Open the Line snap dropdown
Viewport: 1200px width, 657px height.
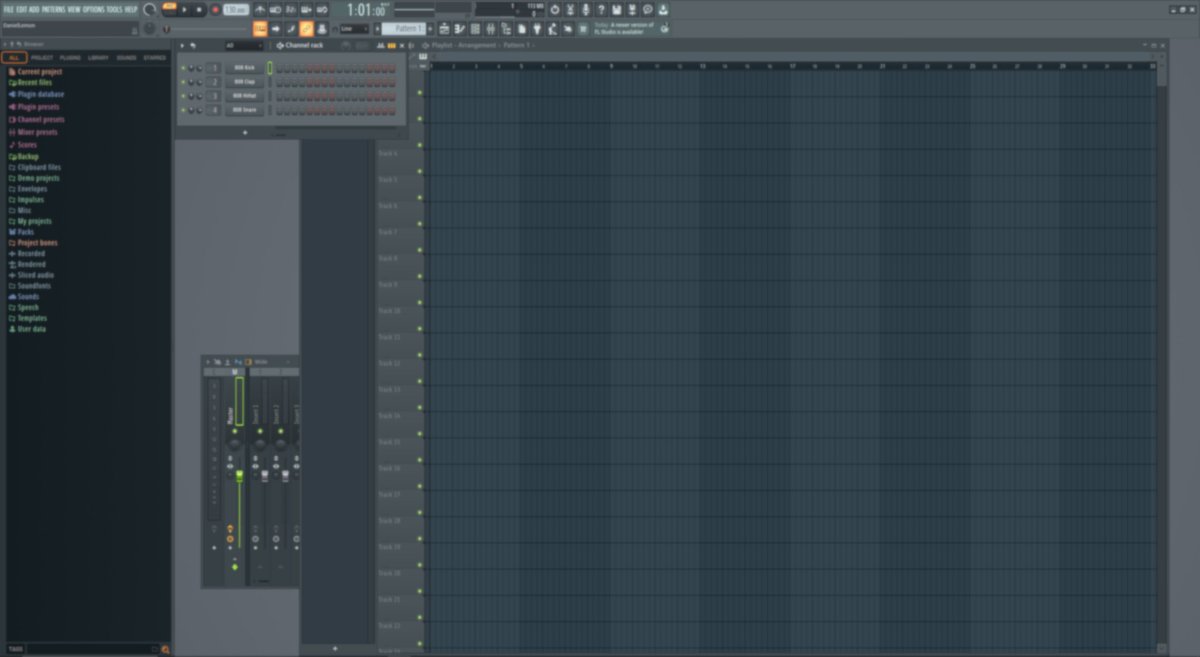(354, 29)
